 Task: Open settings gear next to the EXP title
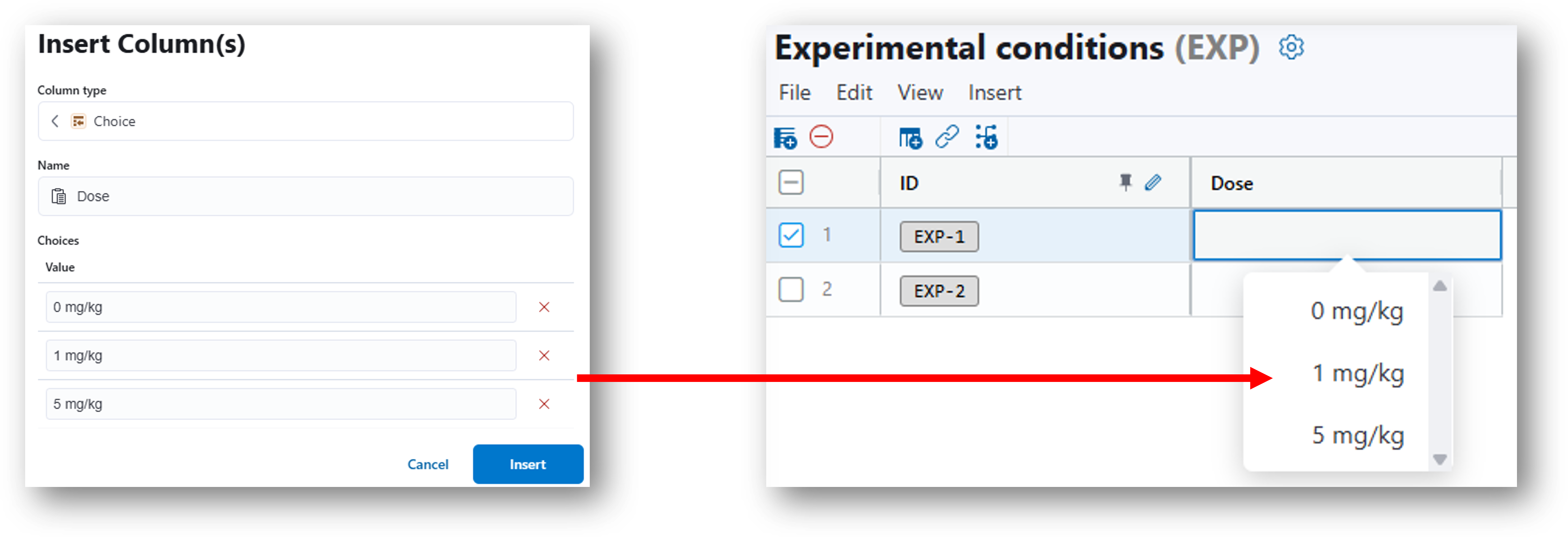point(1291,47)
